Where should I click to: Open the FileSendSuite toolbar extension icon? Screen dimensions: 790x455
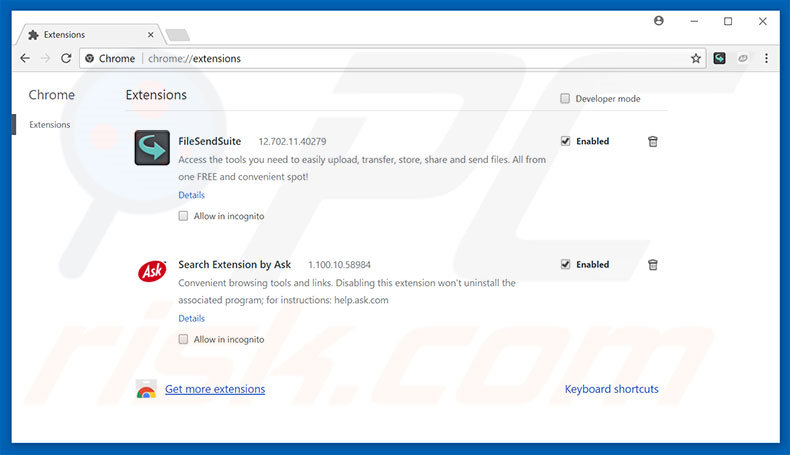tap(719, 58)
